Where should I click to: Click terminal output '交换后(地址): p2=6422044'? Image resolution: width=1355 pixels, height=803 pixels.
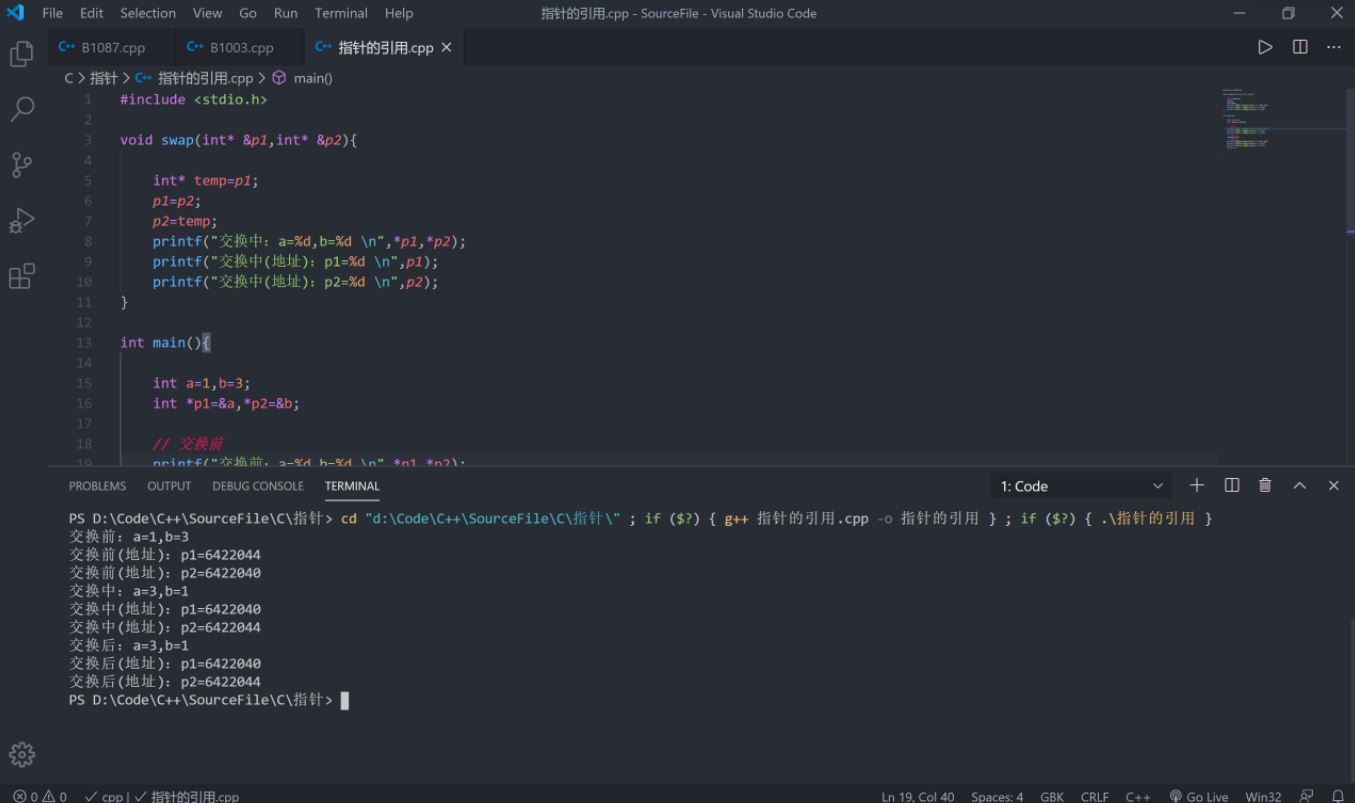click(x=165, y=682)
